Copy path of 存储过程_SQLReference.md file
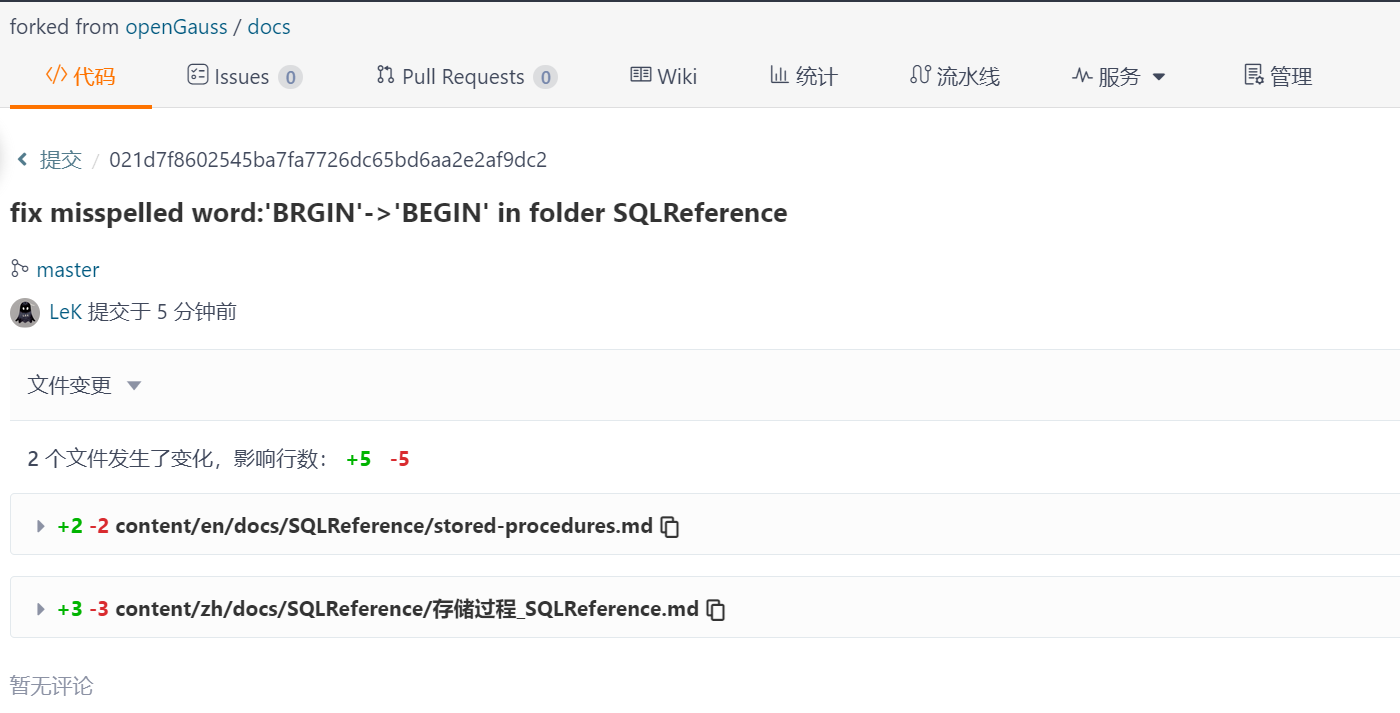1400x713 pixels. [716, 610]
